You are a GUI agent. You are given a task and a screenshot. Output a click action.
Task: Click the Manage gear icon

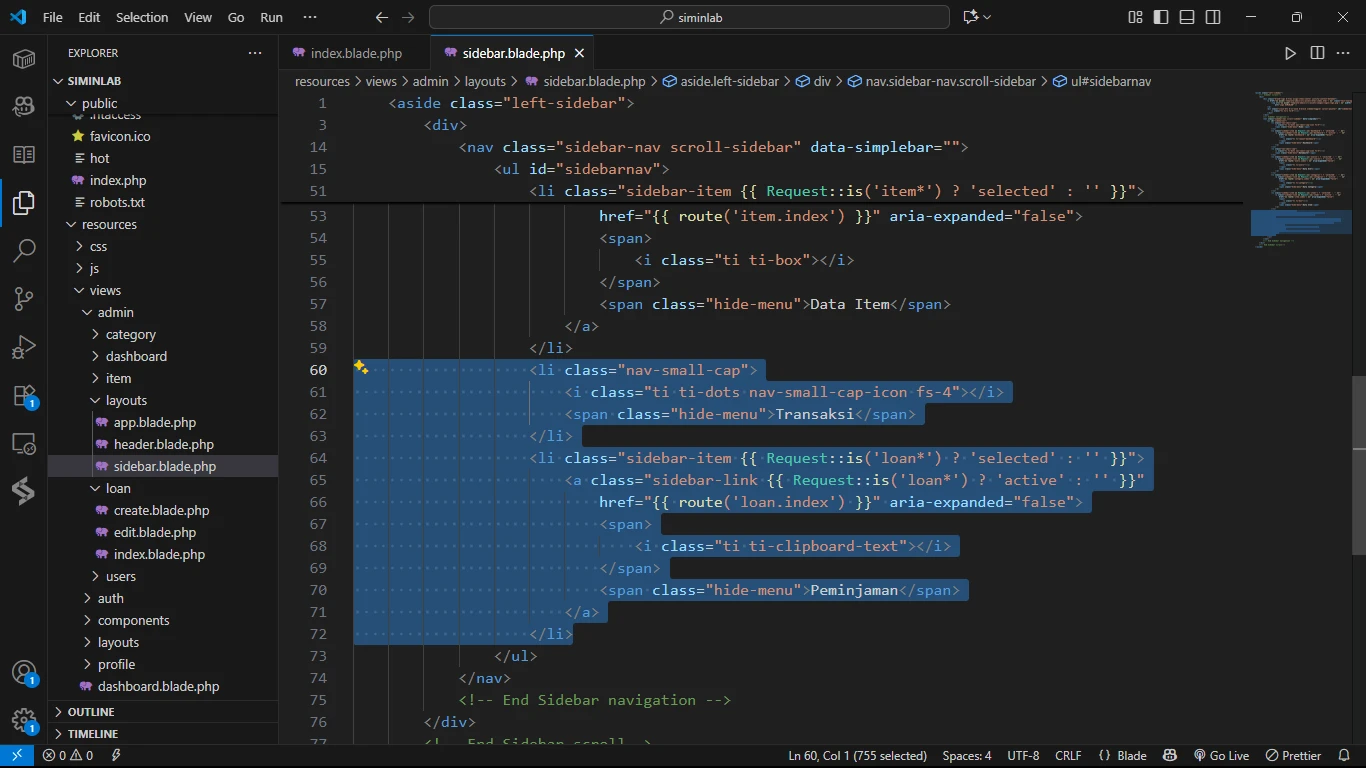tap(24, 720)
